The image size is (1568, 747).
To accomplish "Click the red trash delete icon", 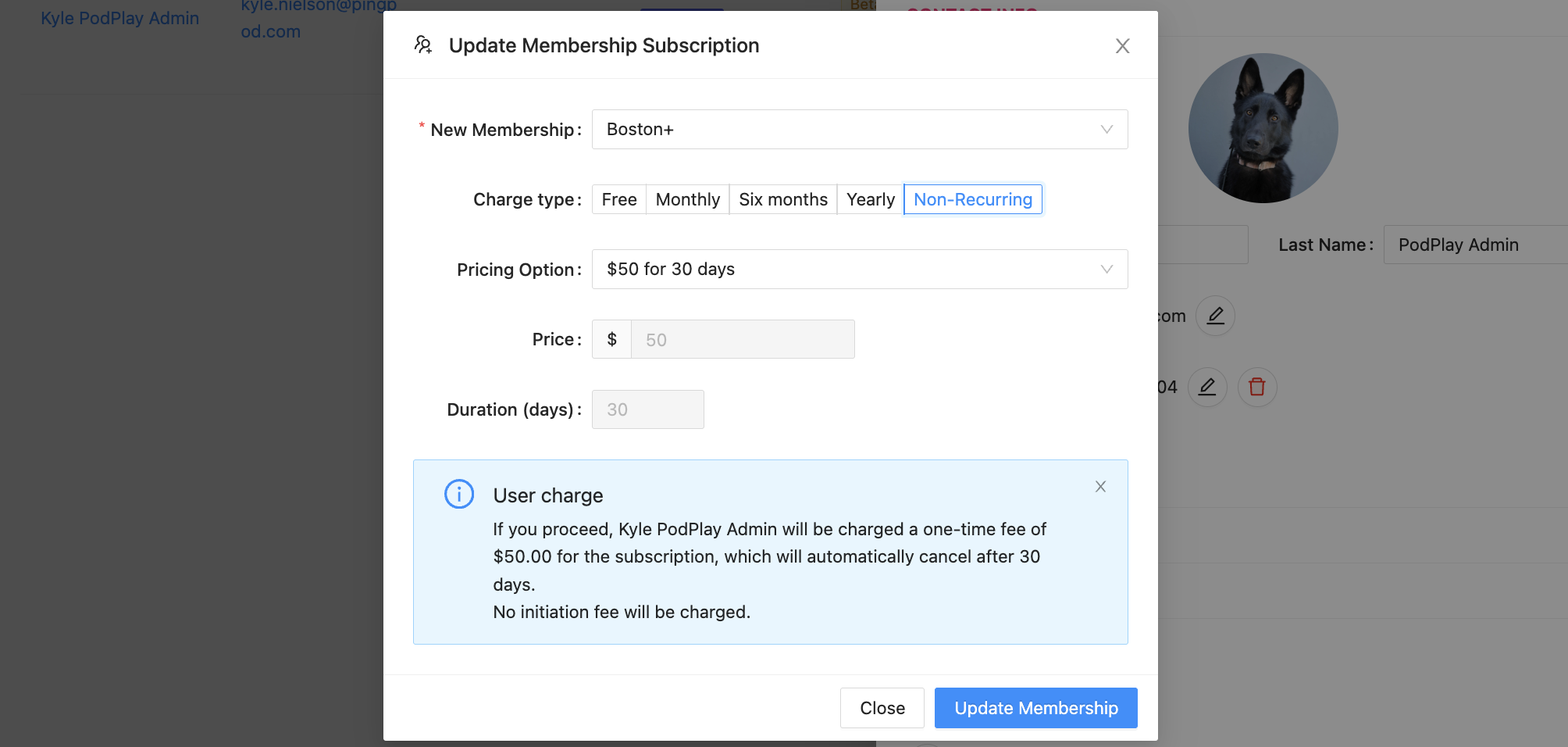I will click(x=1257, y=387).
